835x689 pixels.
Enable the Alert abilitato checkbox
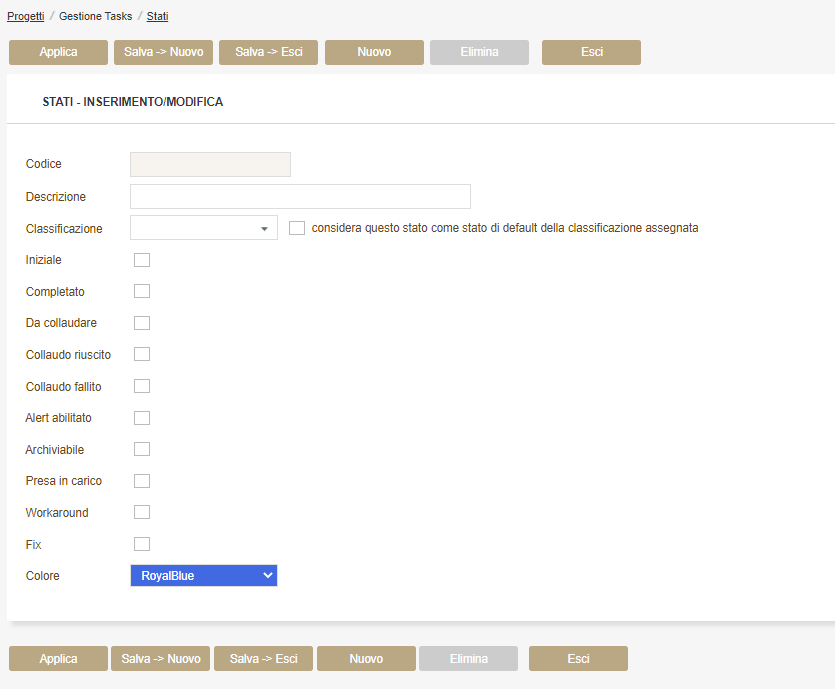[x=142, y=418]
